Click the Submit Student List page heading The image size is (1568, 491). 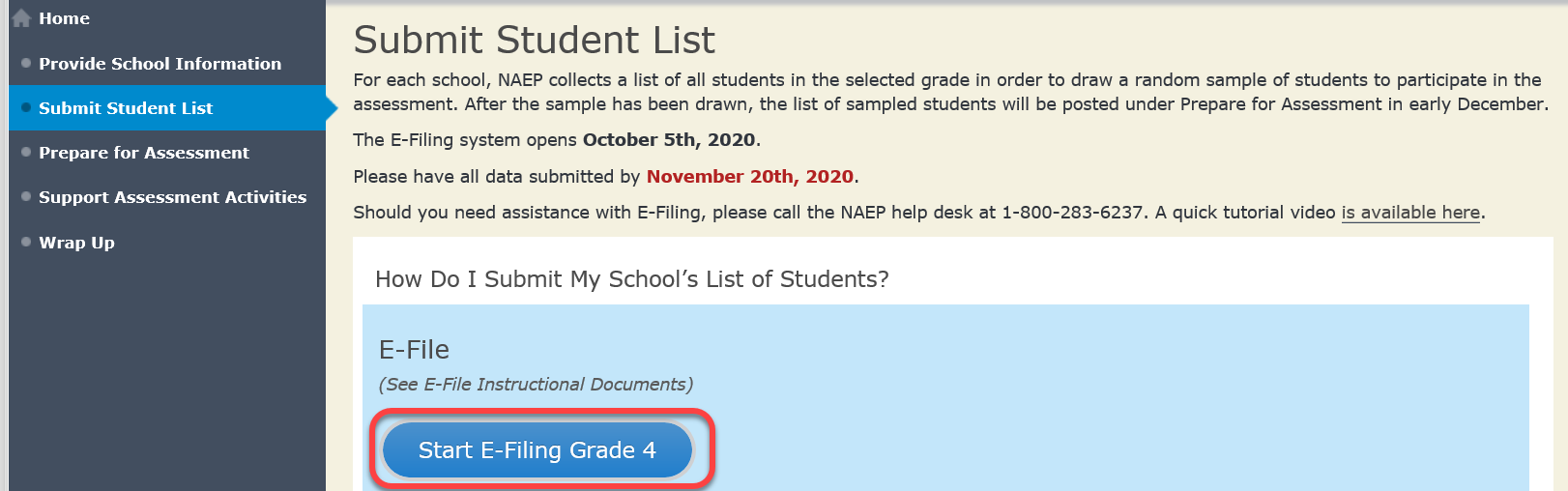534,41
